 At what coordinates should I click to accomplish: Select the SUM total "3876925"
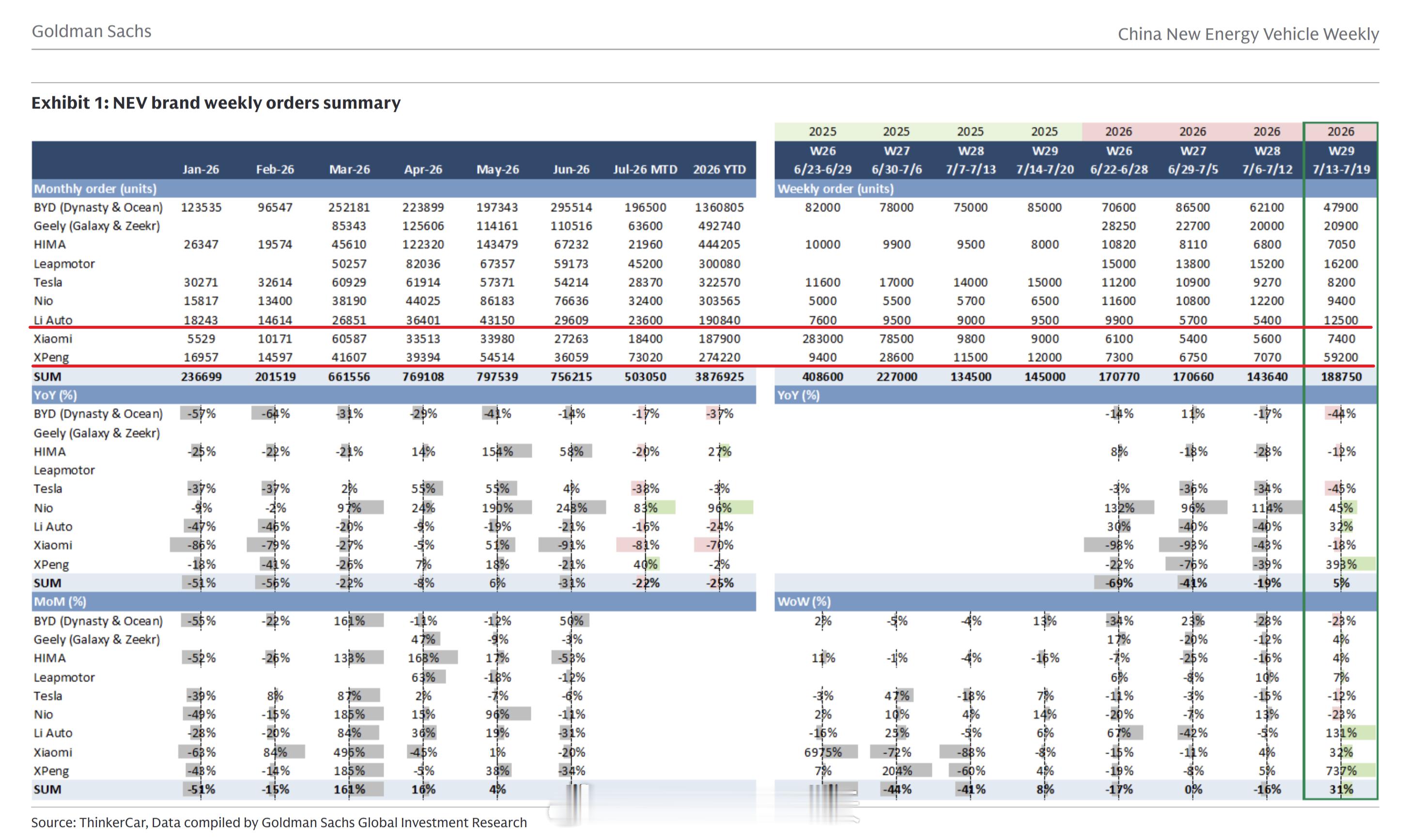tap(719, 376)
